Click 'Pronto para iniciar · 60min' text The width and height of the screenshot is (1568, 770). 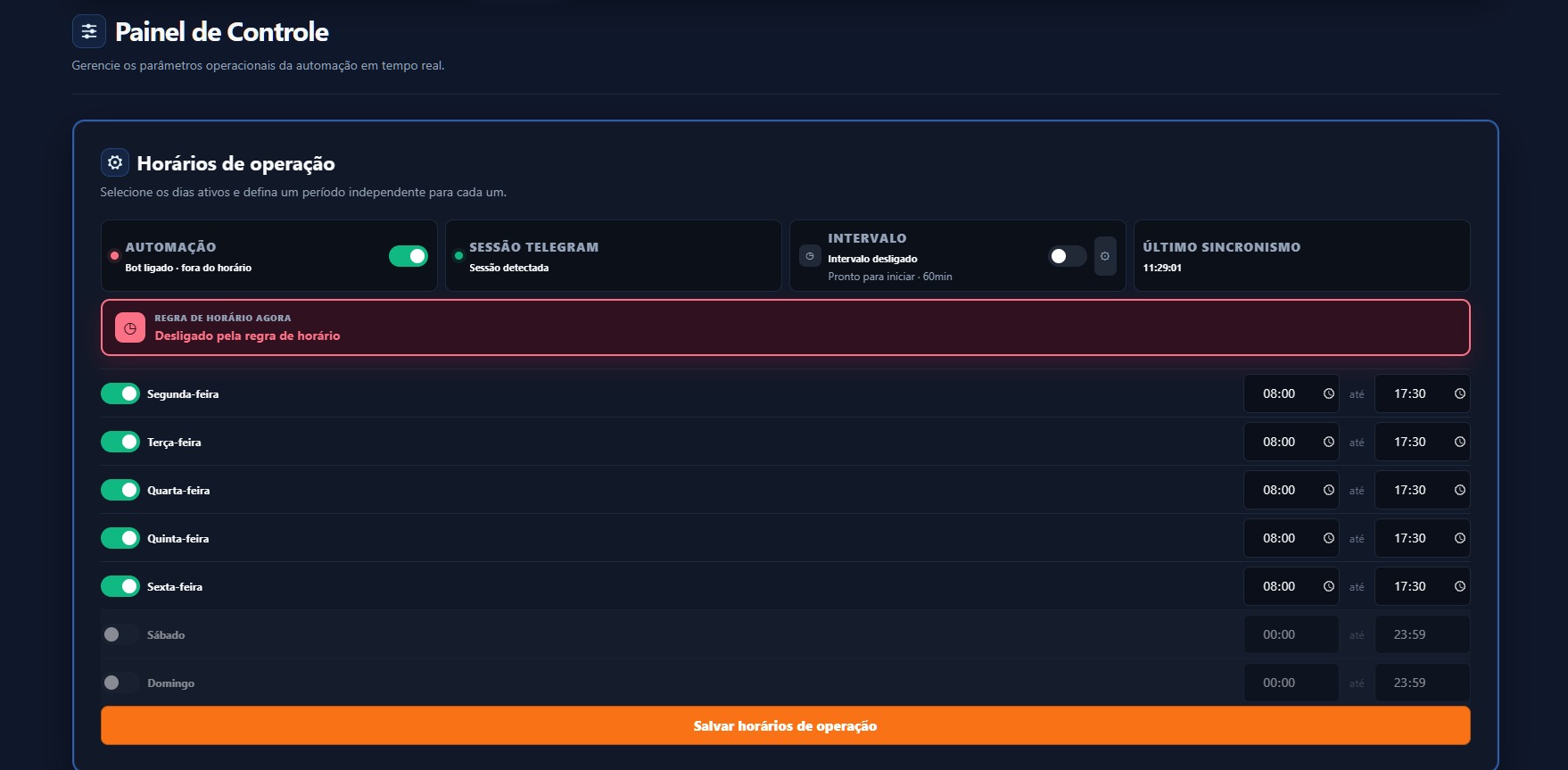click(x=889, y=277)
